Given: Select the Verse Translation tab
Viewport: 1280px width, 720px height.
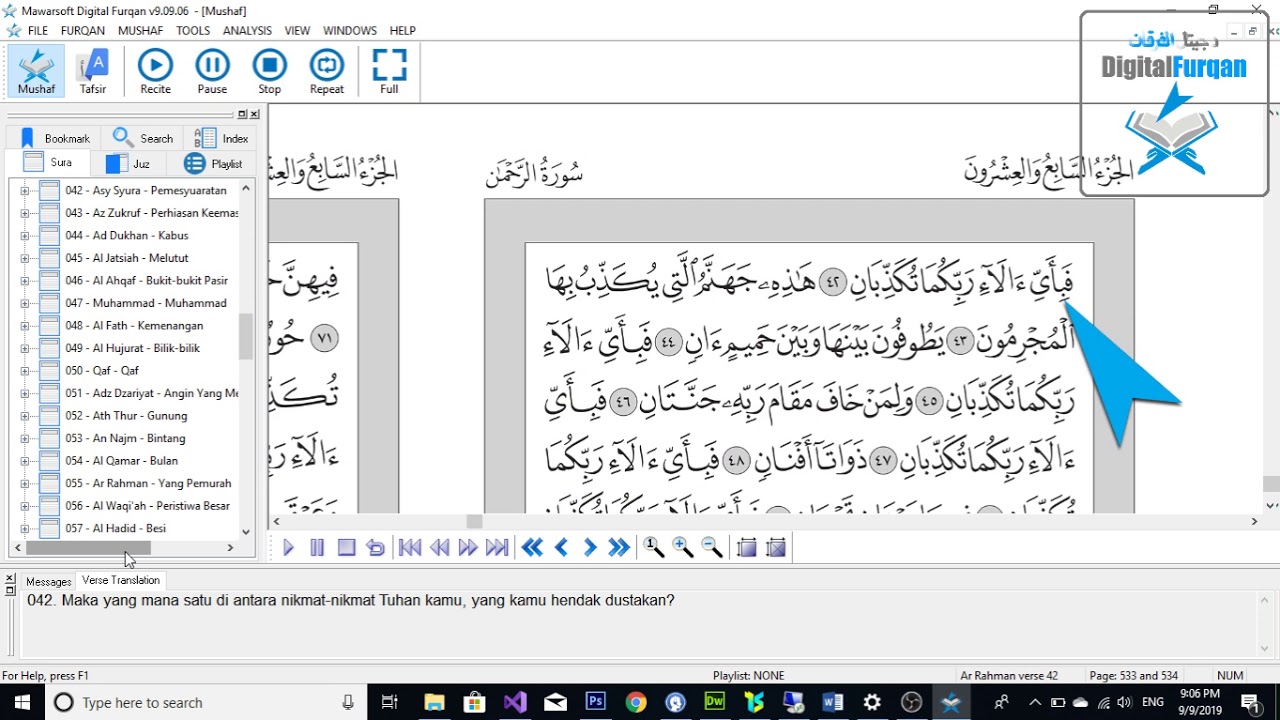Looking at the screenshot, I should (x=121, y=580).
